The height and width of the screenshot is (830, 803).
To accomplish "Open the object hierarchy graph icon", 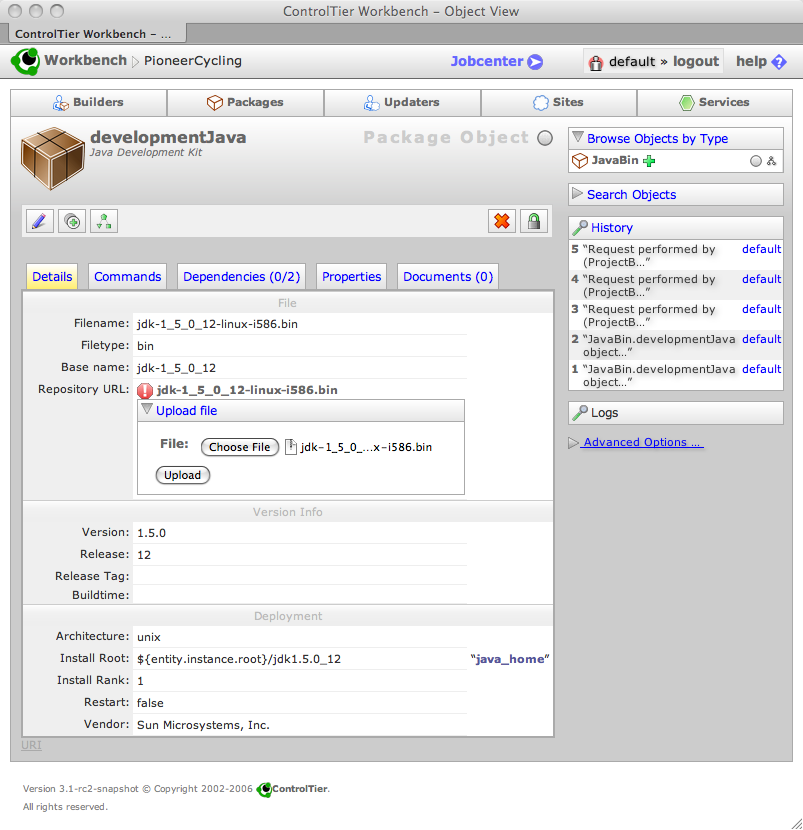I will (x=104, y=221).
